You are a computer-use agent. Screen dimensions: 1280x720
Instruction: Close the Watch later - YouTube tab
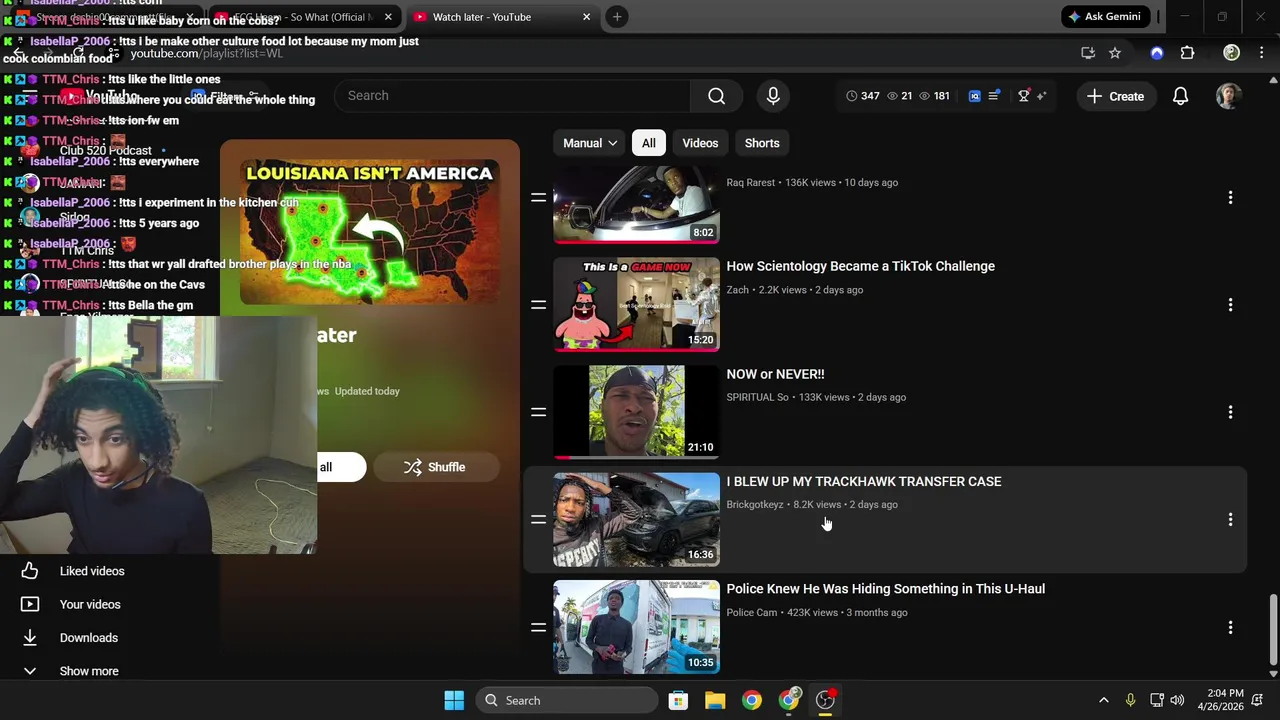[x=586, y=17]
